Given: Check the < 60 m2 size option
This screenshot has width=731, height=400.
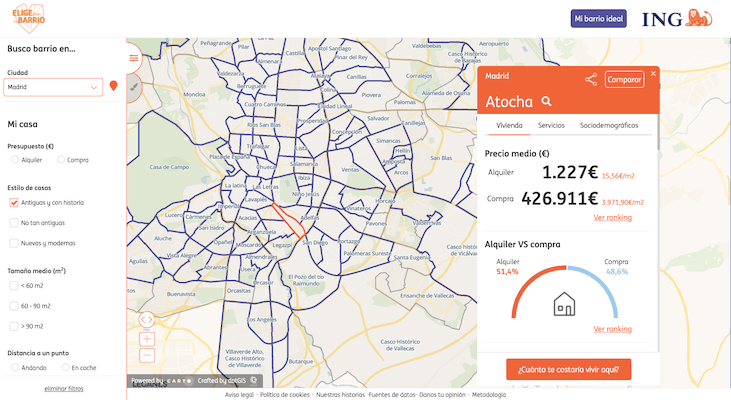Looking at the screenshot, I should [x=14, y=286].
